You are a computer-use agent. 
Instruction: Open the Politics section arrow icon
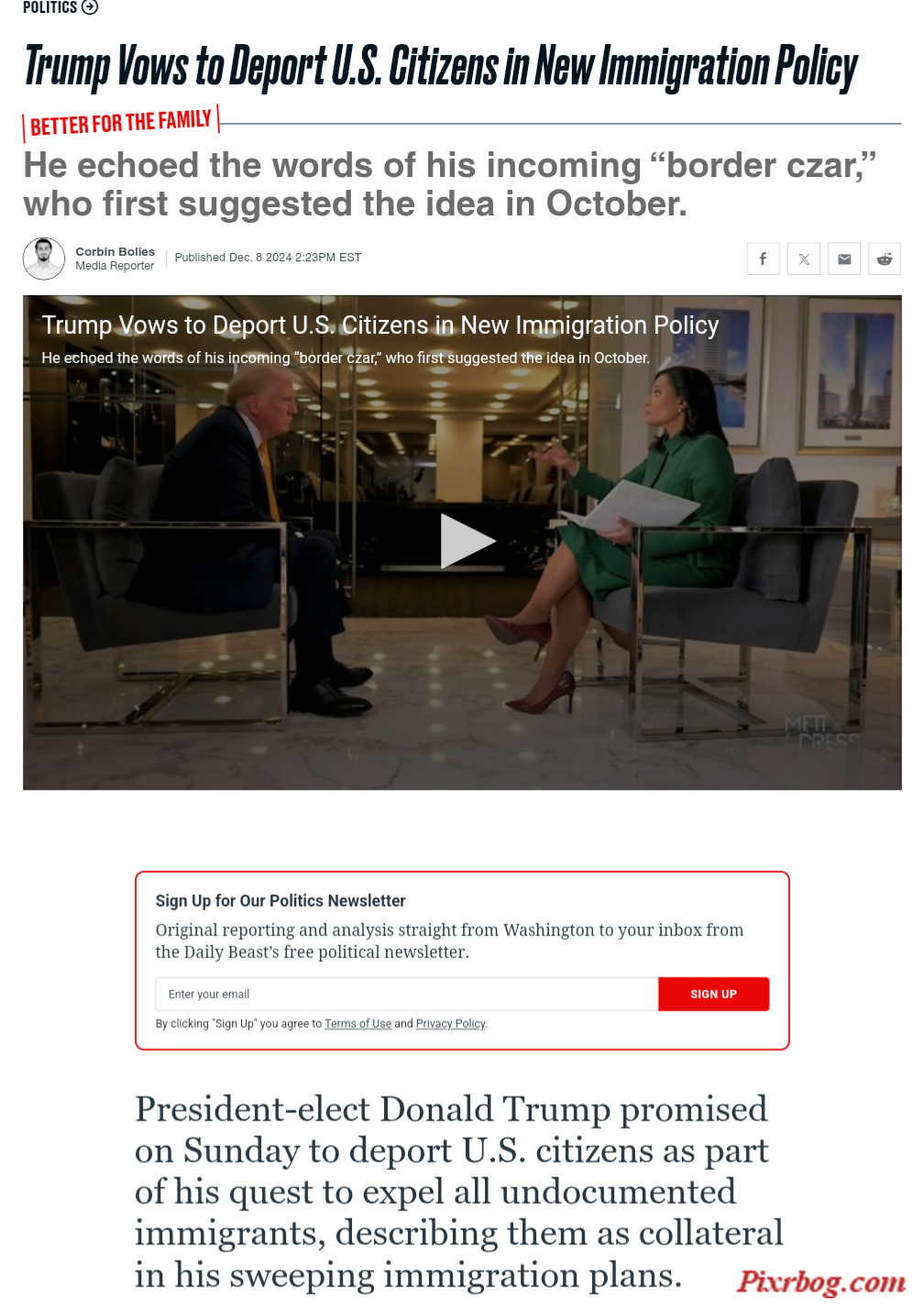[90, 7]
